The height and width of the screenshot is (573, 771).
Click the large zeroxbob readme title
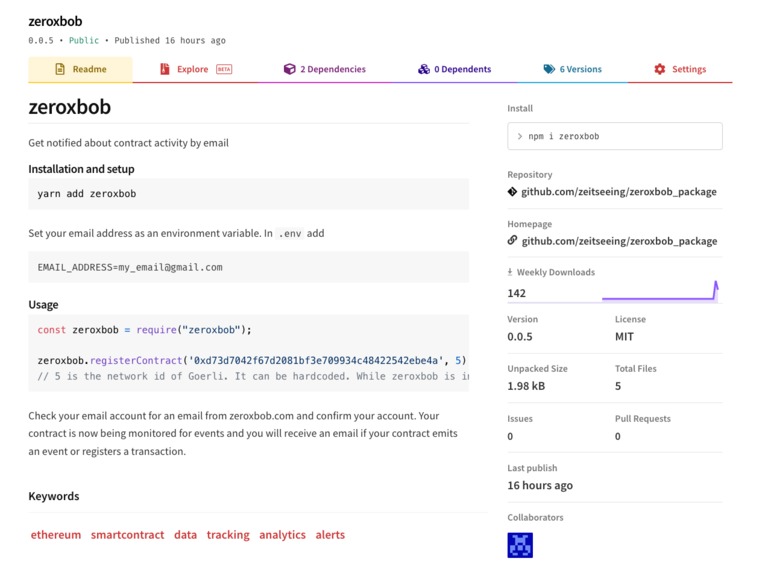[70, 107]
